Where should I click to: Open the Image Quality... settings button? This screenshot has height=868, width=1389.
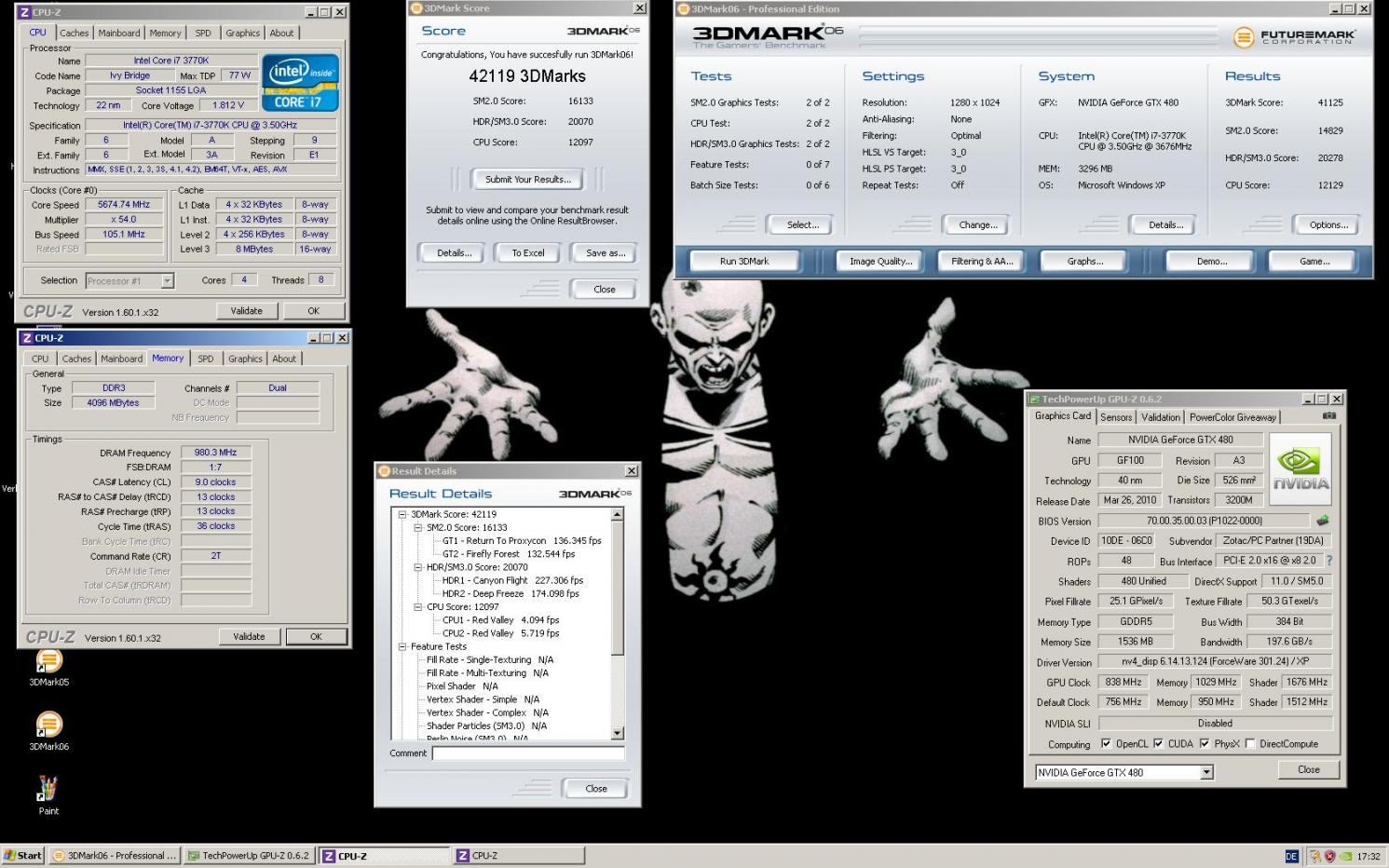(x=881, y=261)
